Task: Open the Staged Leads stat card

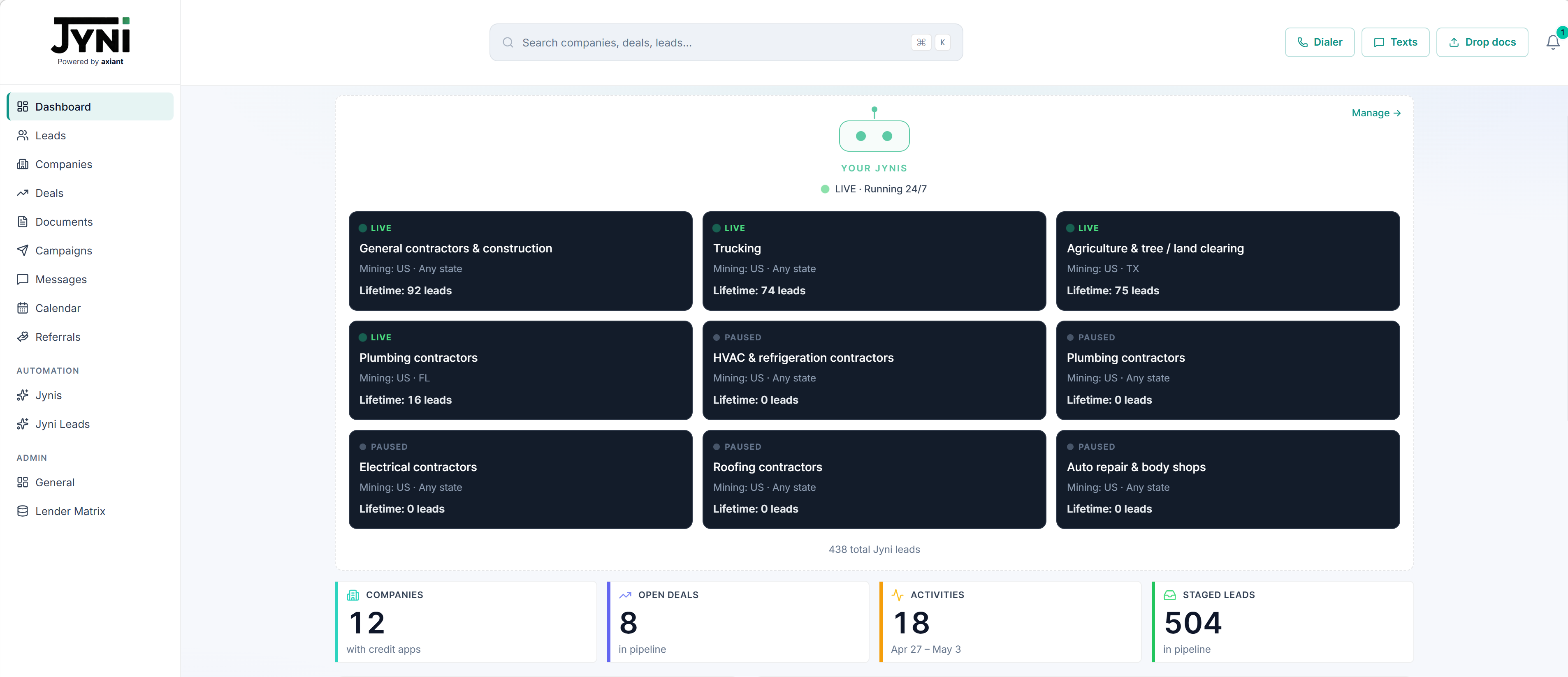Action: (x=1282, y=622)
